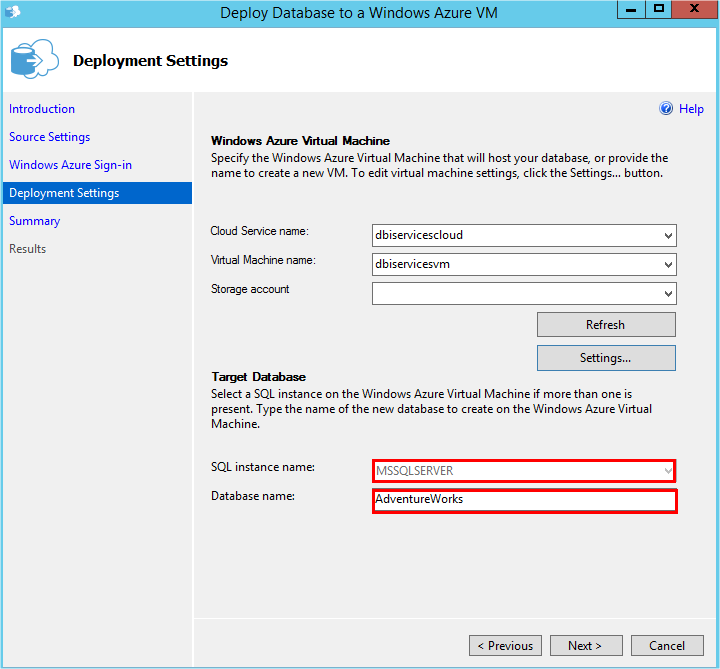Click the Results step in sidebar
720x669 pixels.
point(28,249)
